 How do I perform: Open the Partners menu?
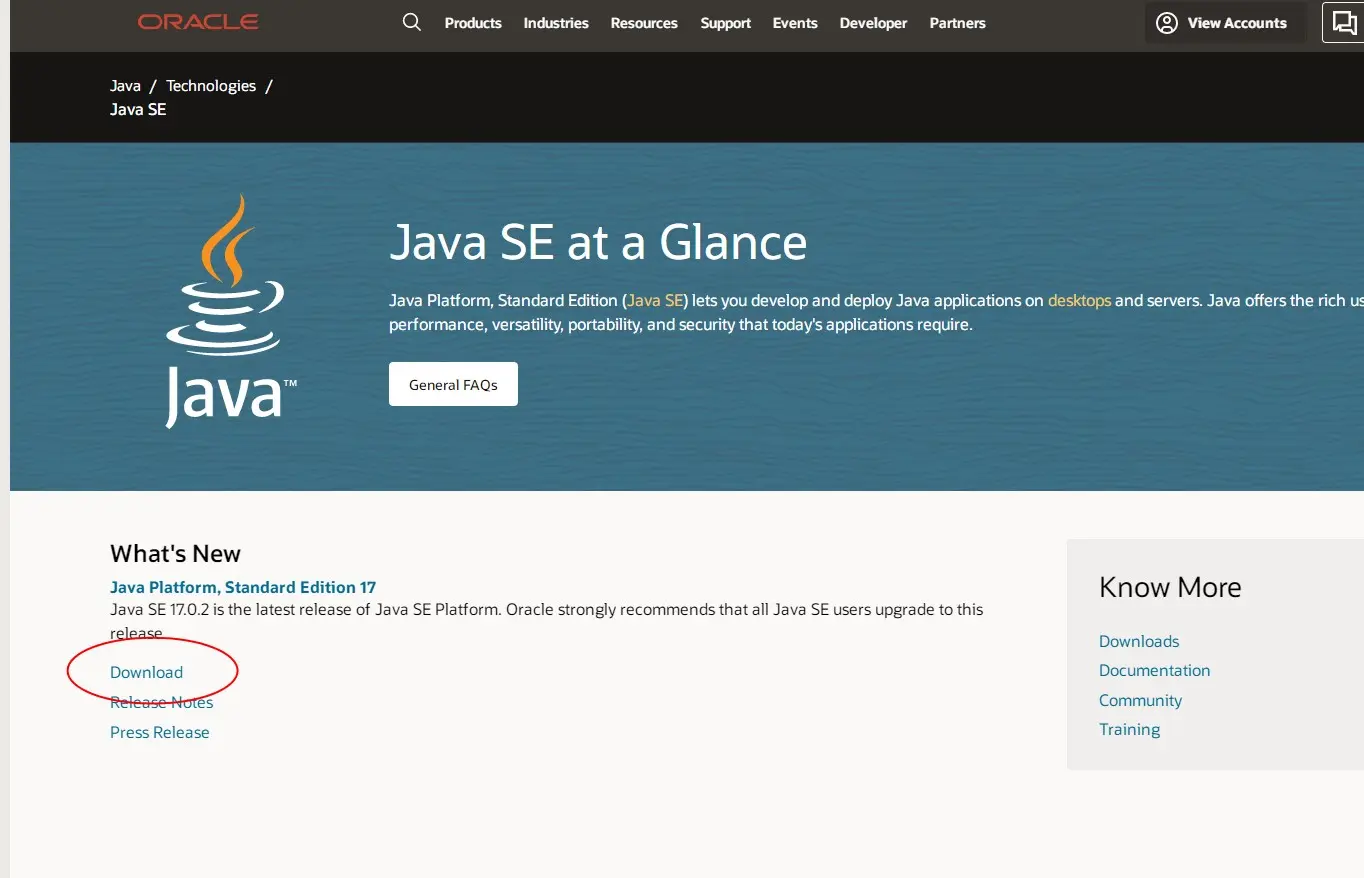[x=957, y=23]
